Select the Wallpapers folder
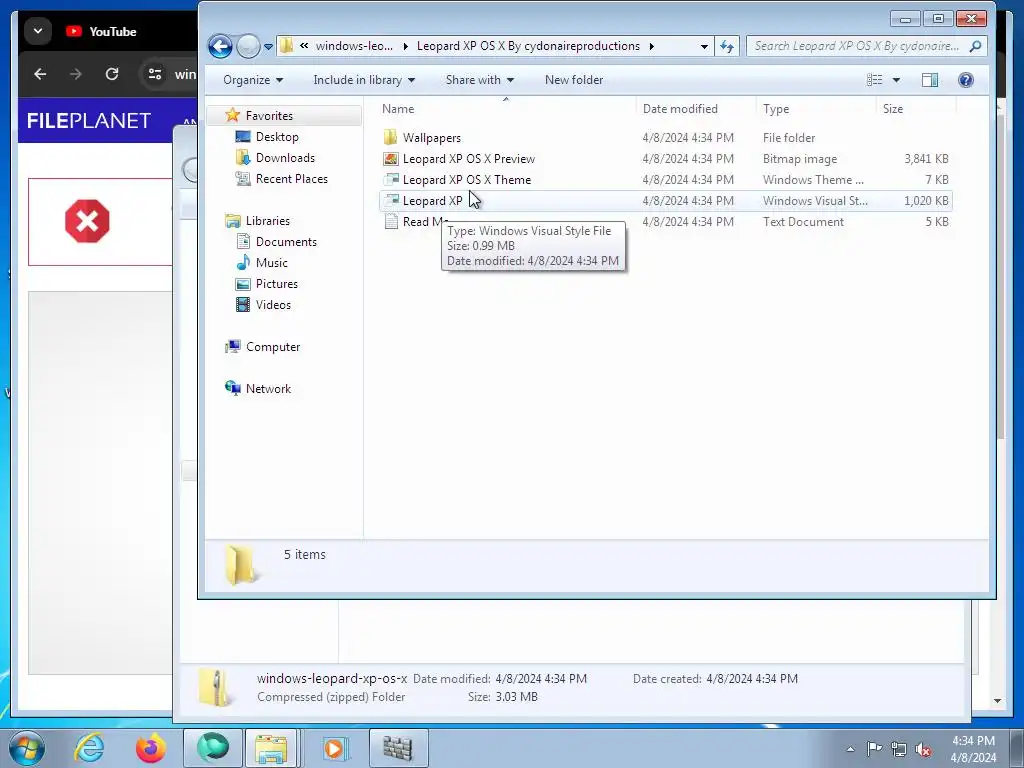 coord(431,138)
